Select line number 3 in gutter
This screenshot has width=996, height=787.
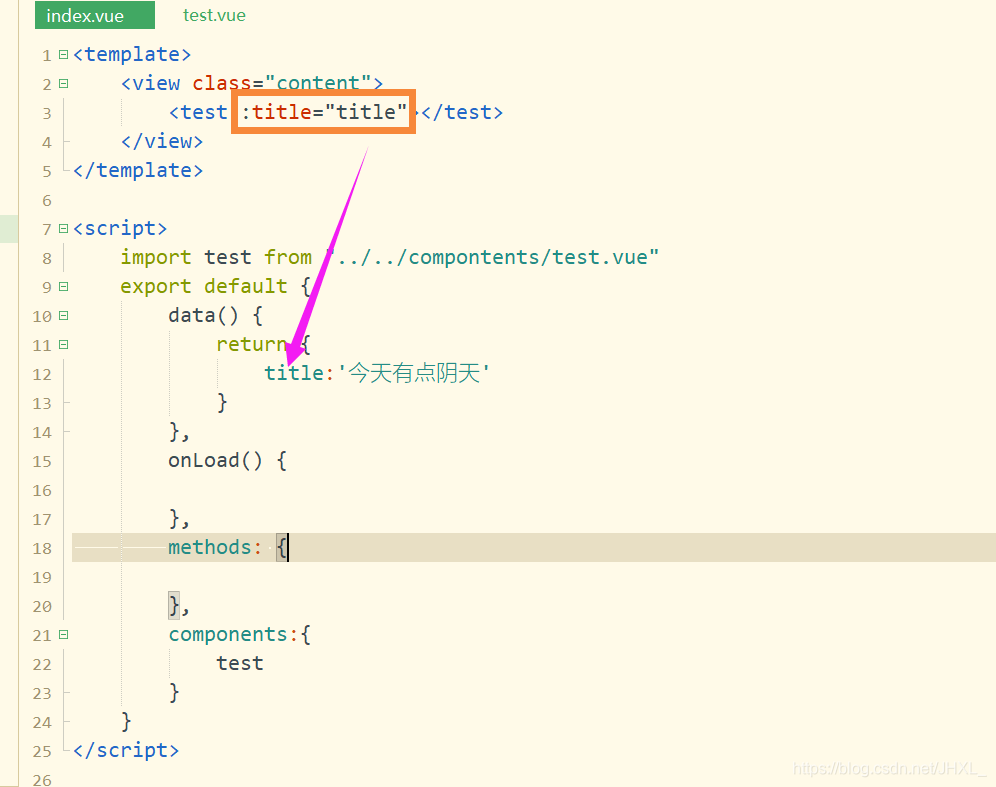point(47,114)
